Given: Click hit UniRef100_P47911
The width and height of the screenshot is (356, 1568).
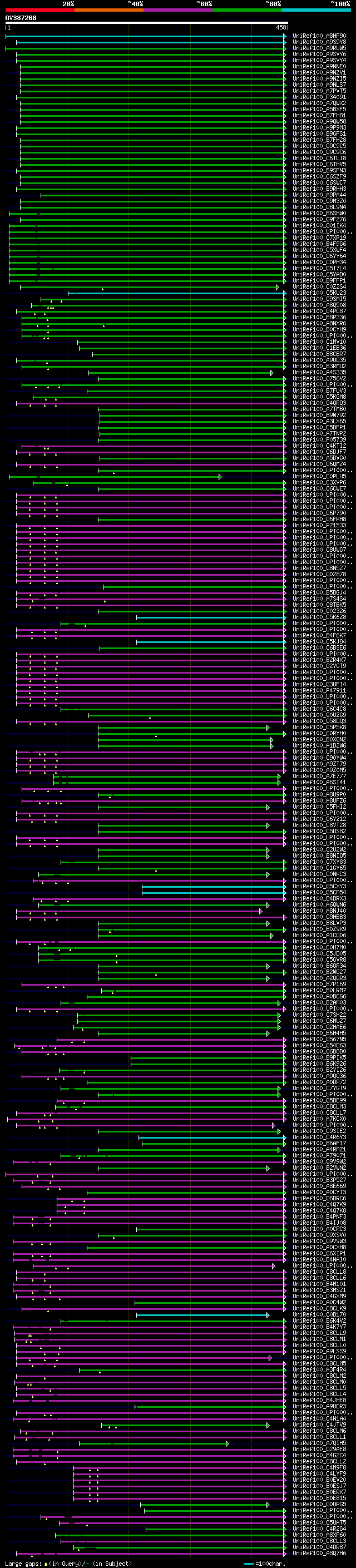Looking at the screenshot, I should (319, 690).
